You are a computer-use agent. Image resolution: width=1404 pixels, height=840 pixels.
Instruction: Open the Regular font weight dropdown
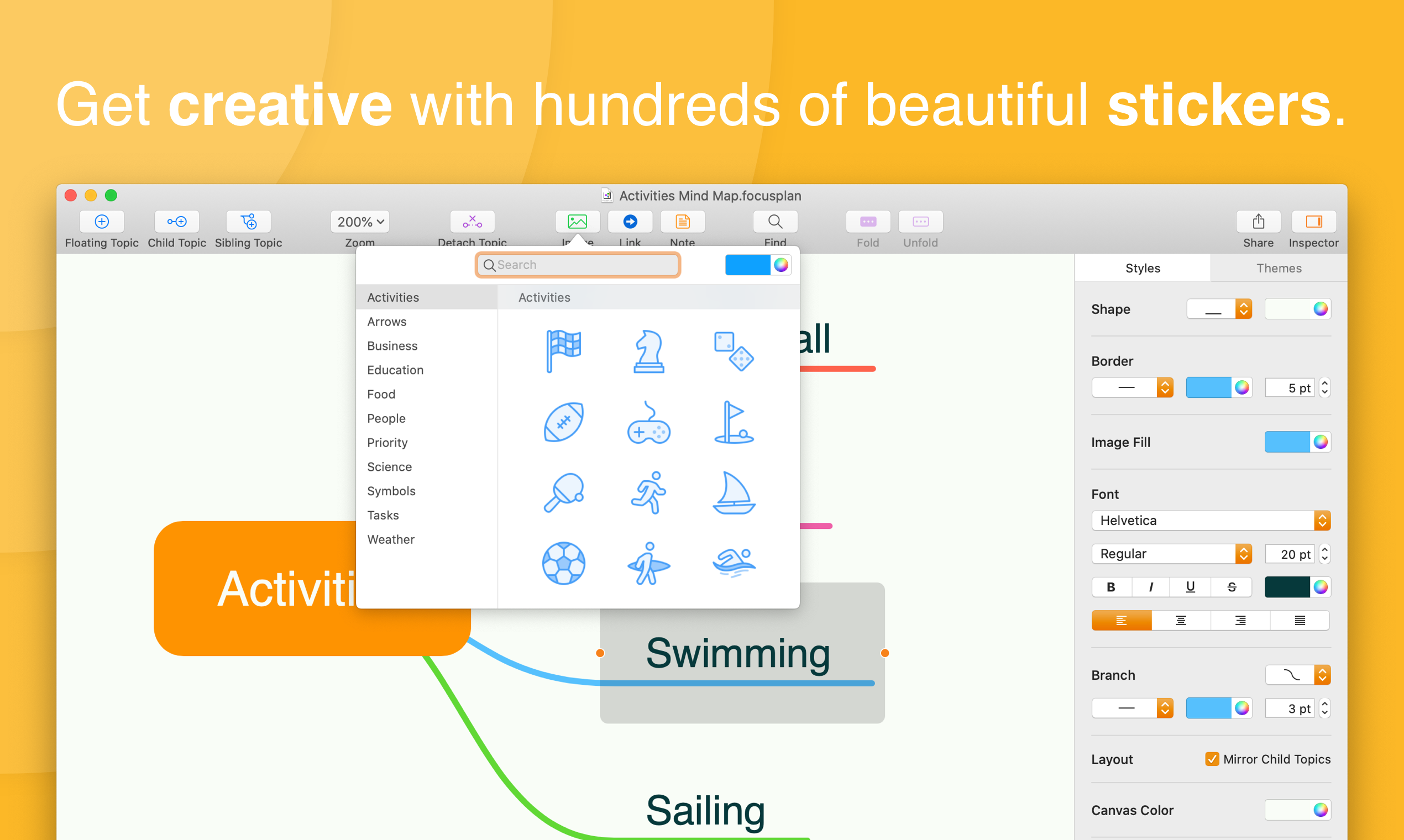[1171, 554]
